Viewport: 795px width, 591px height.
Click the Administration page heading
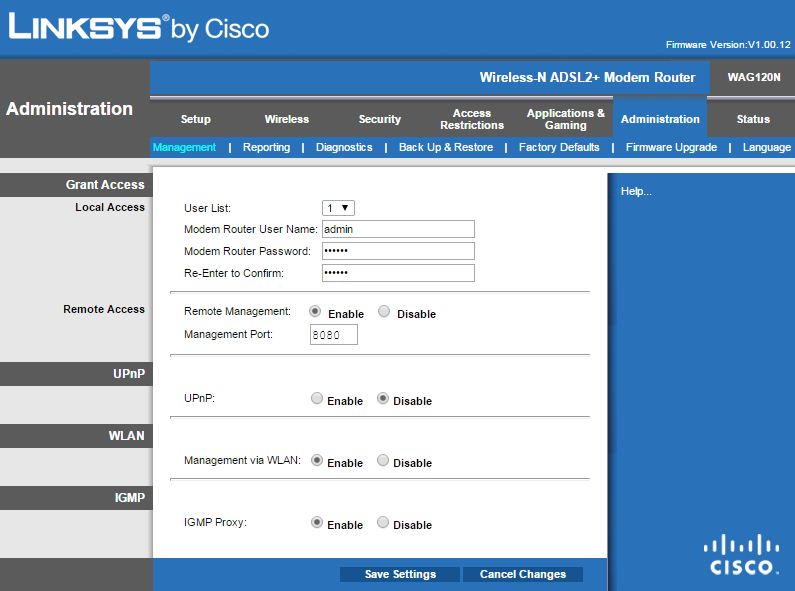[x=69, y=108]
